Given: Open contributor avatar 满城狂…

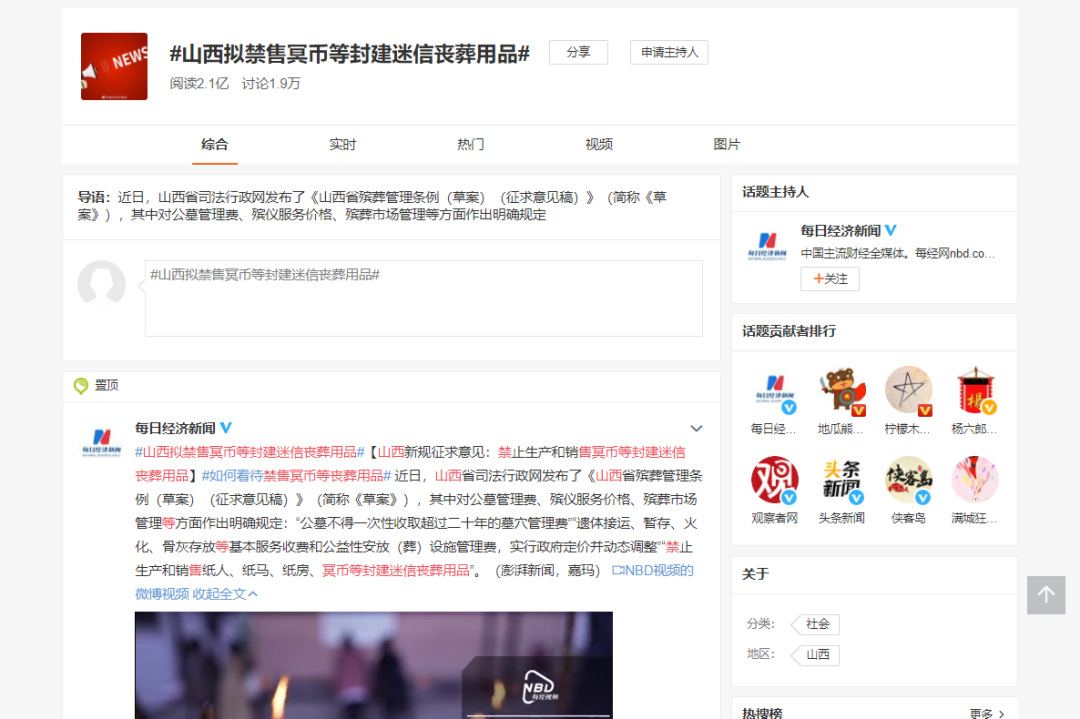Looking at the screenshot, I should point(975,479).
